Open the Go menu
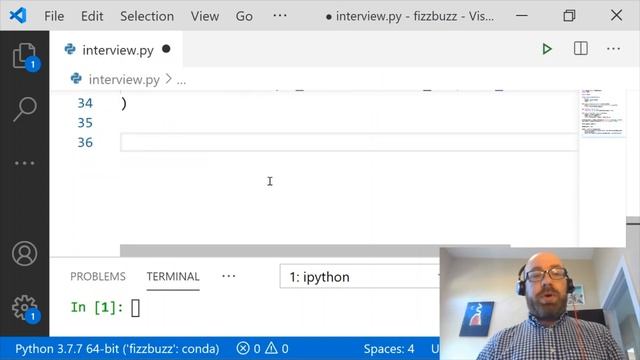This screenshot has width=640, height=360. click(244, 16)
